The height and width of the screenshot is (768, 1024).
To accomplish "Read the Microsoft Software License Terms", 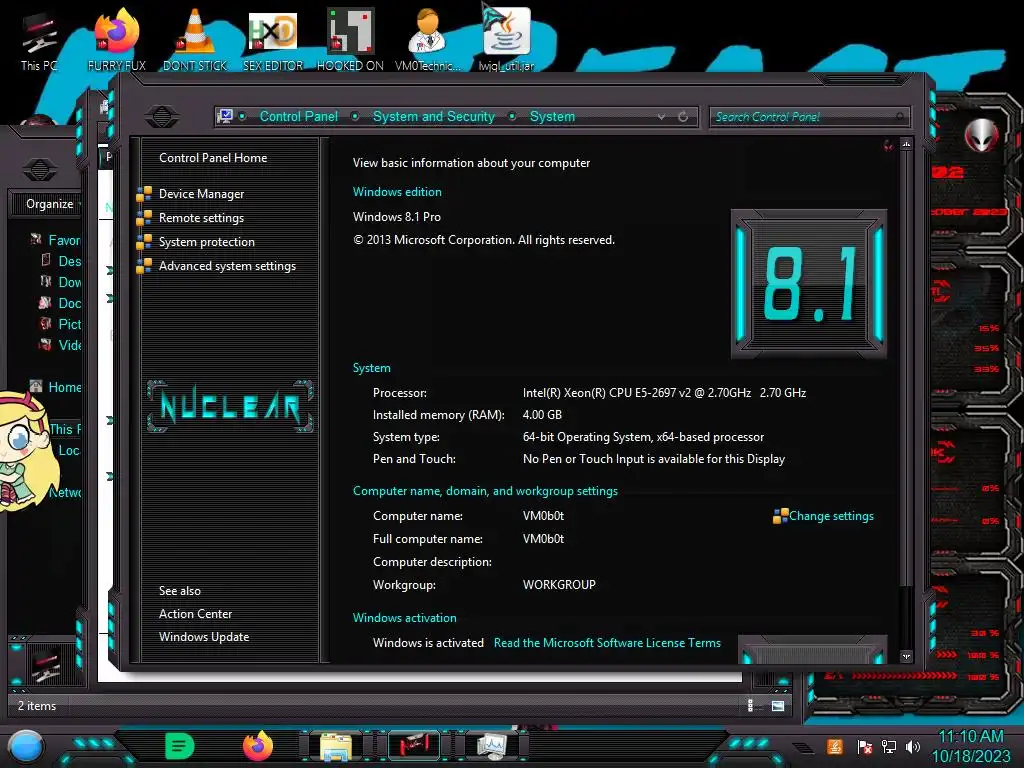I will click(607, 643).
